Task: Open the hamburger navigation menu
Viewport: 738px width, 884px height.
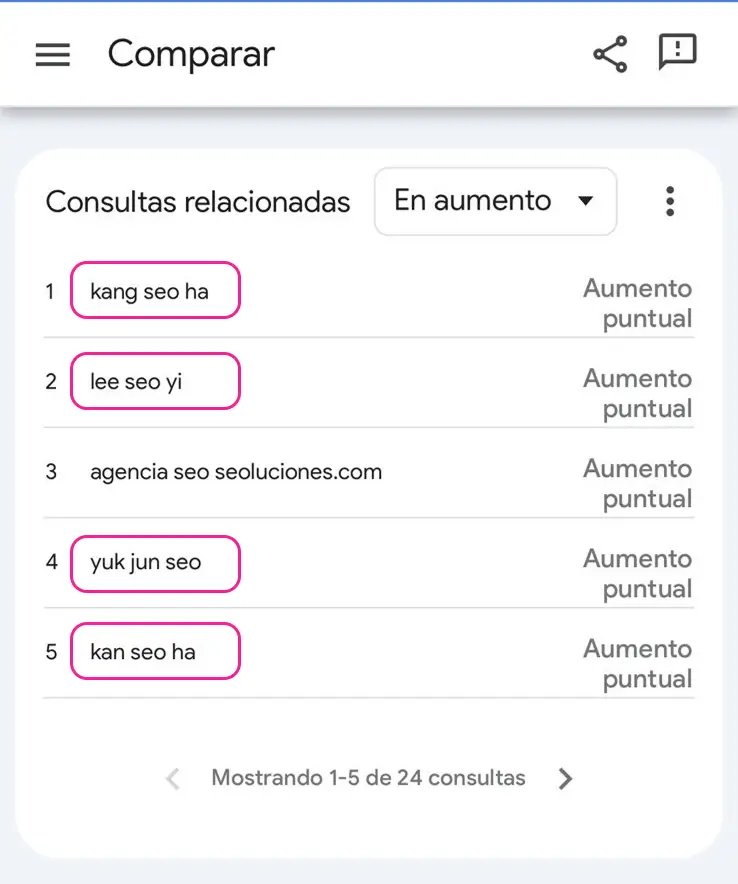Action: pyautogui.click(x=52, y=55)
